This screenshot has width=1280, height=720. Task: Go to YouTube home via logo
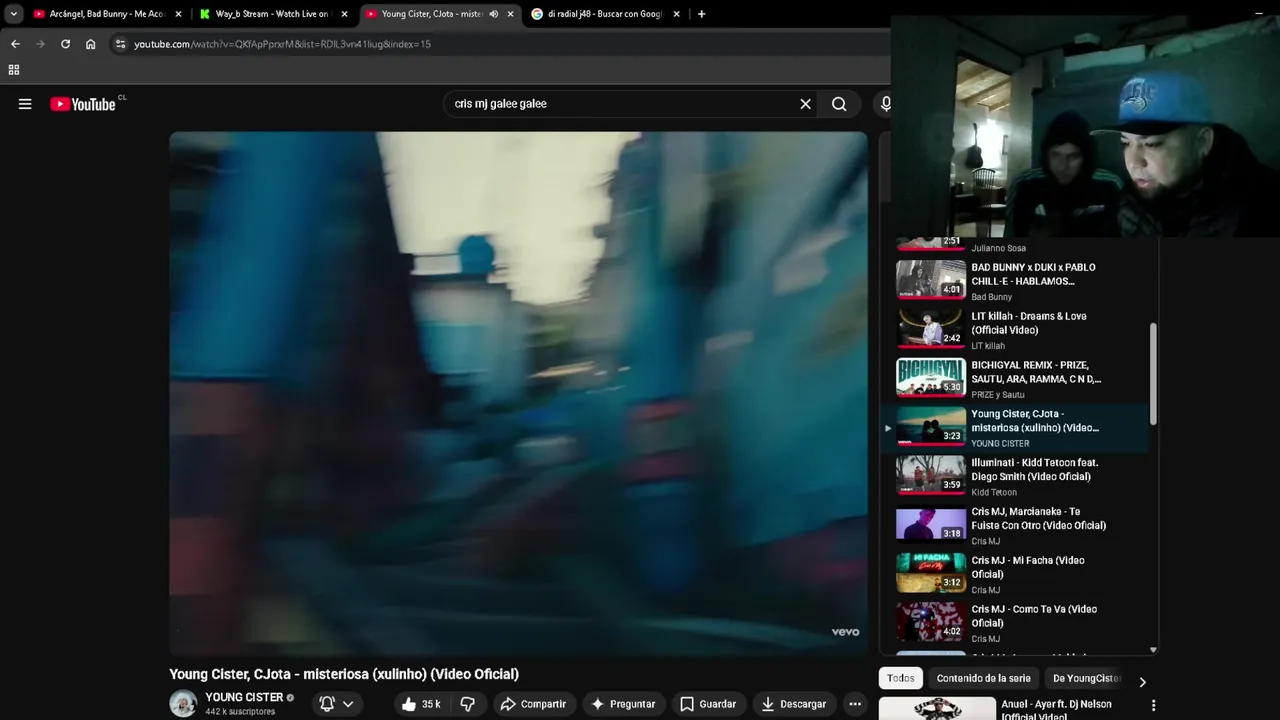[x=83, y=104]
